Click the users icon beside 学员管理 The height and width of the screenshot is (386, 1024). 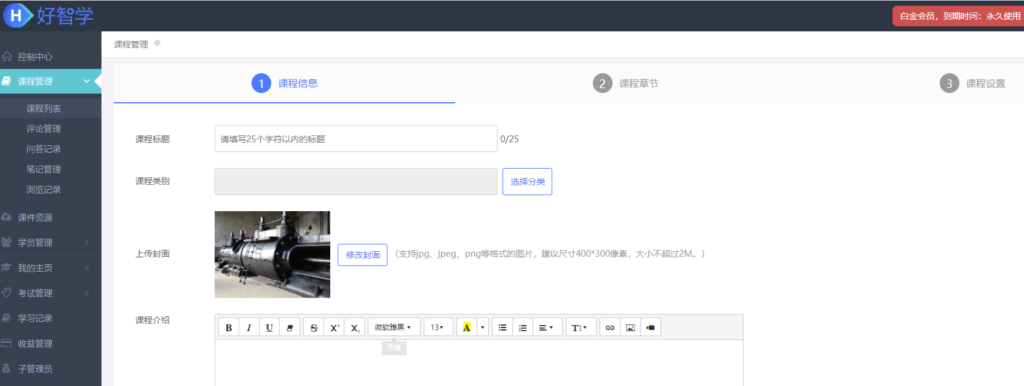[7, 242]
